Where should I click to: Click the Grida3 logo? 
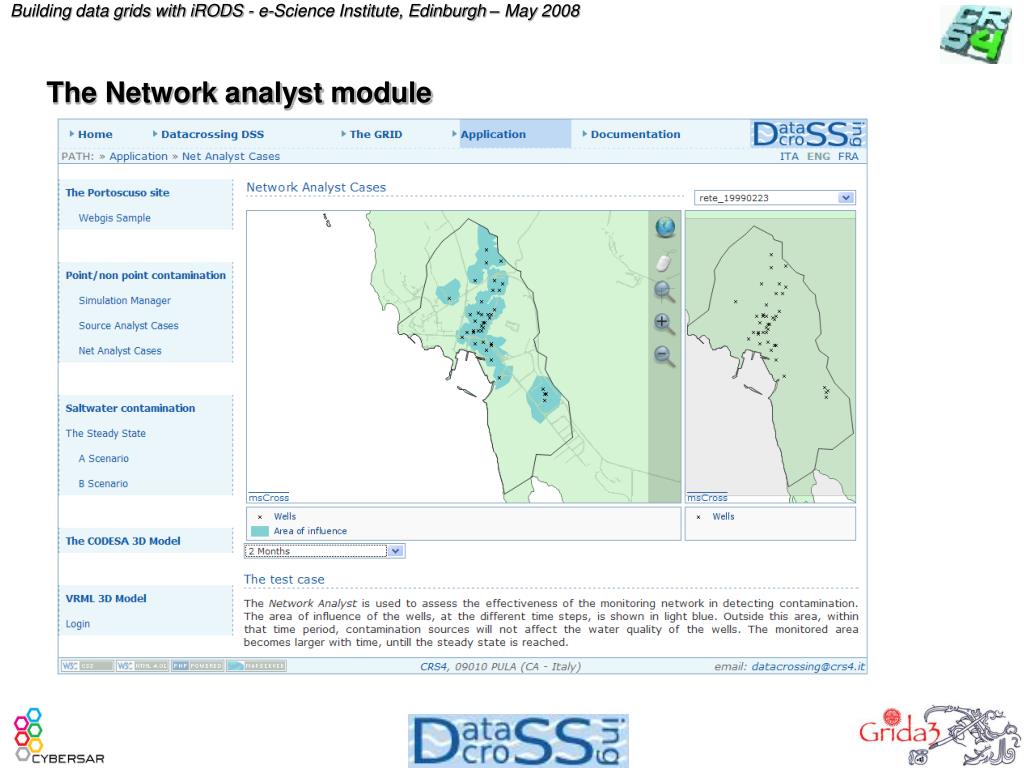(x=939, y=735)
